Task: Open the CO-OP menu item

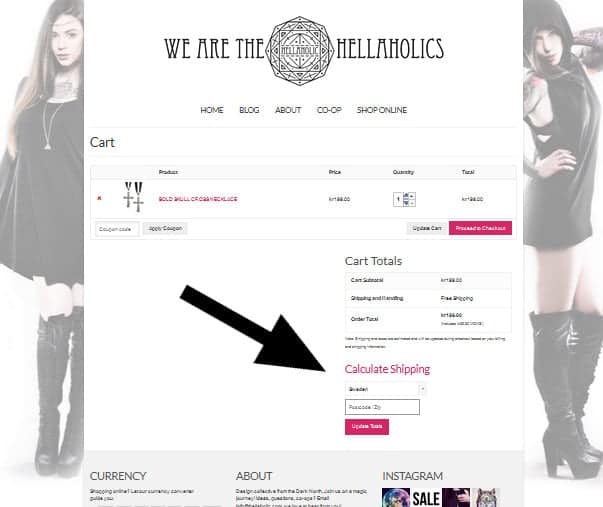Action: coord(329,110)
